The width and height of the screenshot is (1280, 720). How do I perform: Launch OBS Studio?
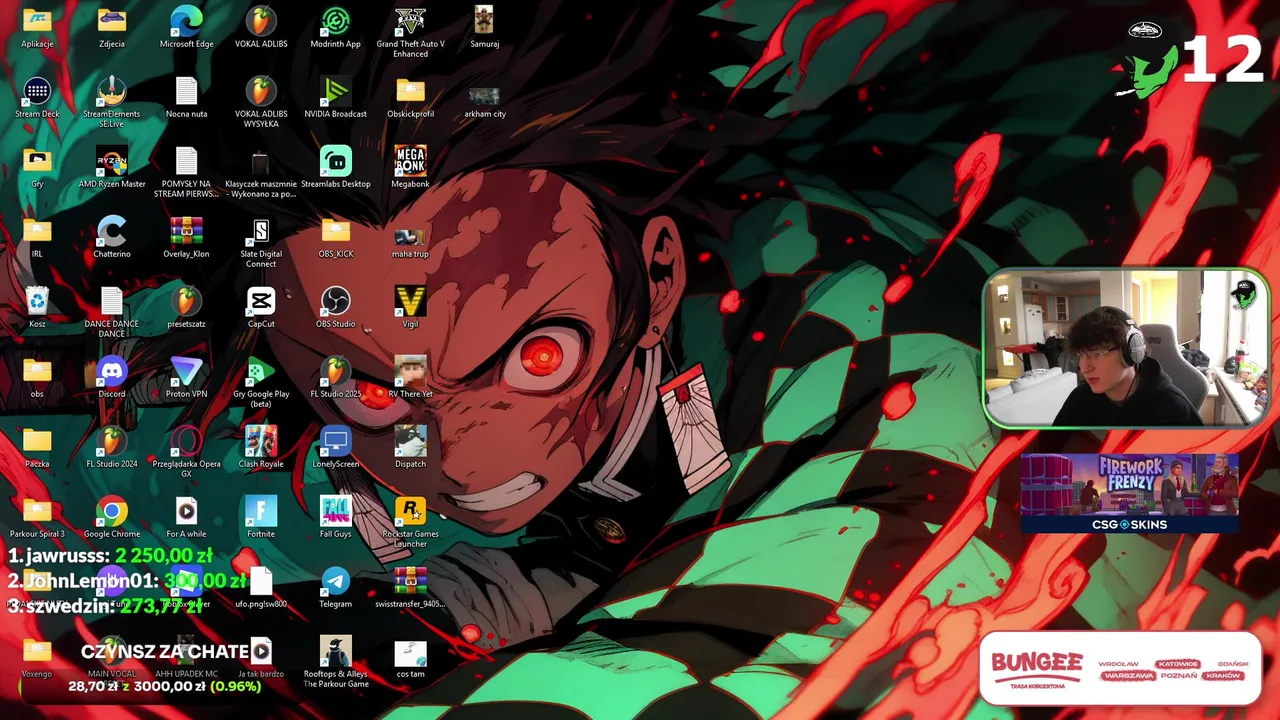point(336,308)
